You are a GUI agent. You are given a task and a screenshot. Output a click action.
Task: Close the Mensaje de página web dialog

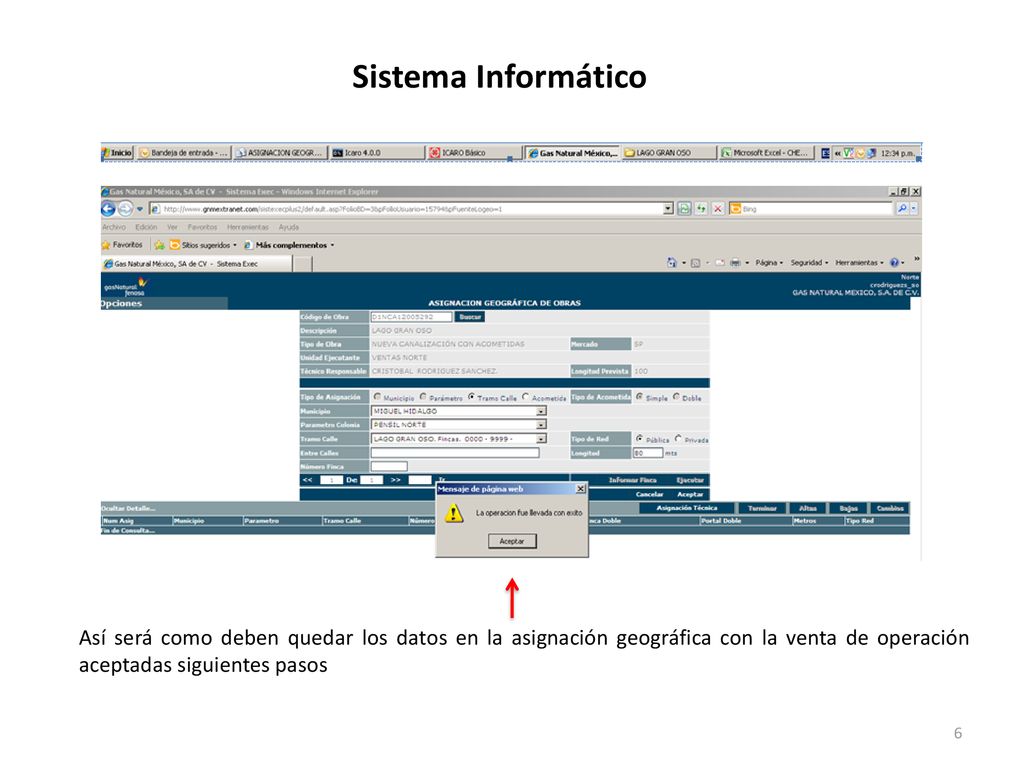580,489
